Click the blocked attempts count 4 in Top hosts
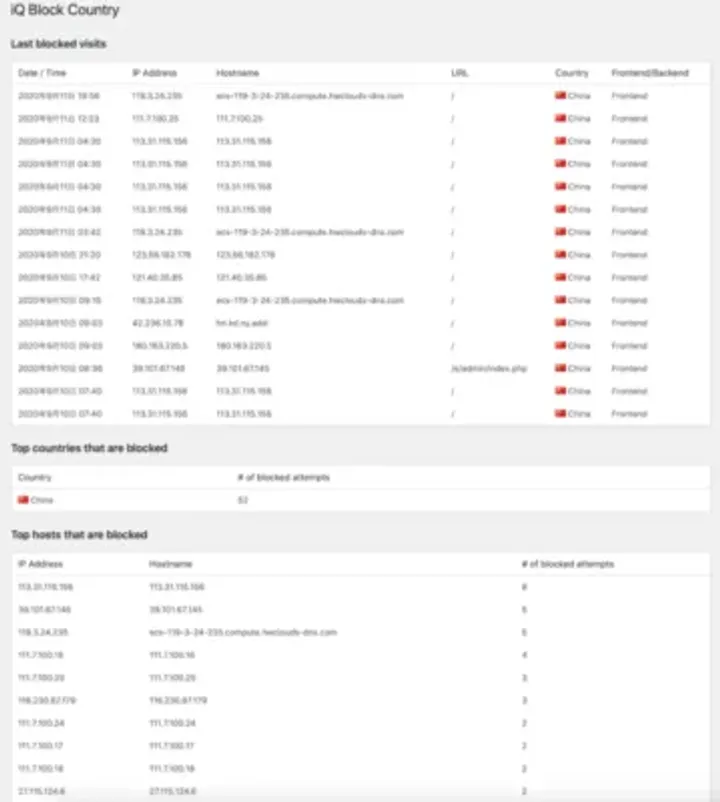This screenshot has width=720, height=802. (x=524, y=655)
